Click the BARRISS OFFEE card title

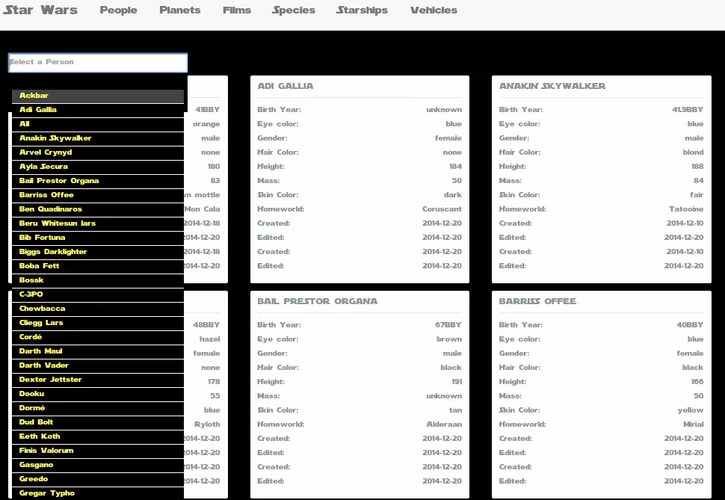(537, 301)
